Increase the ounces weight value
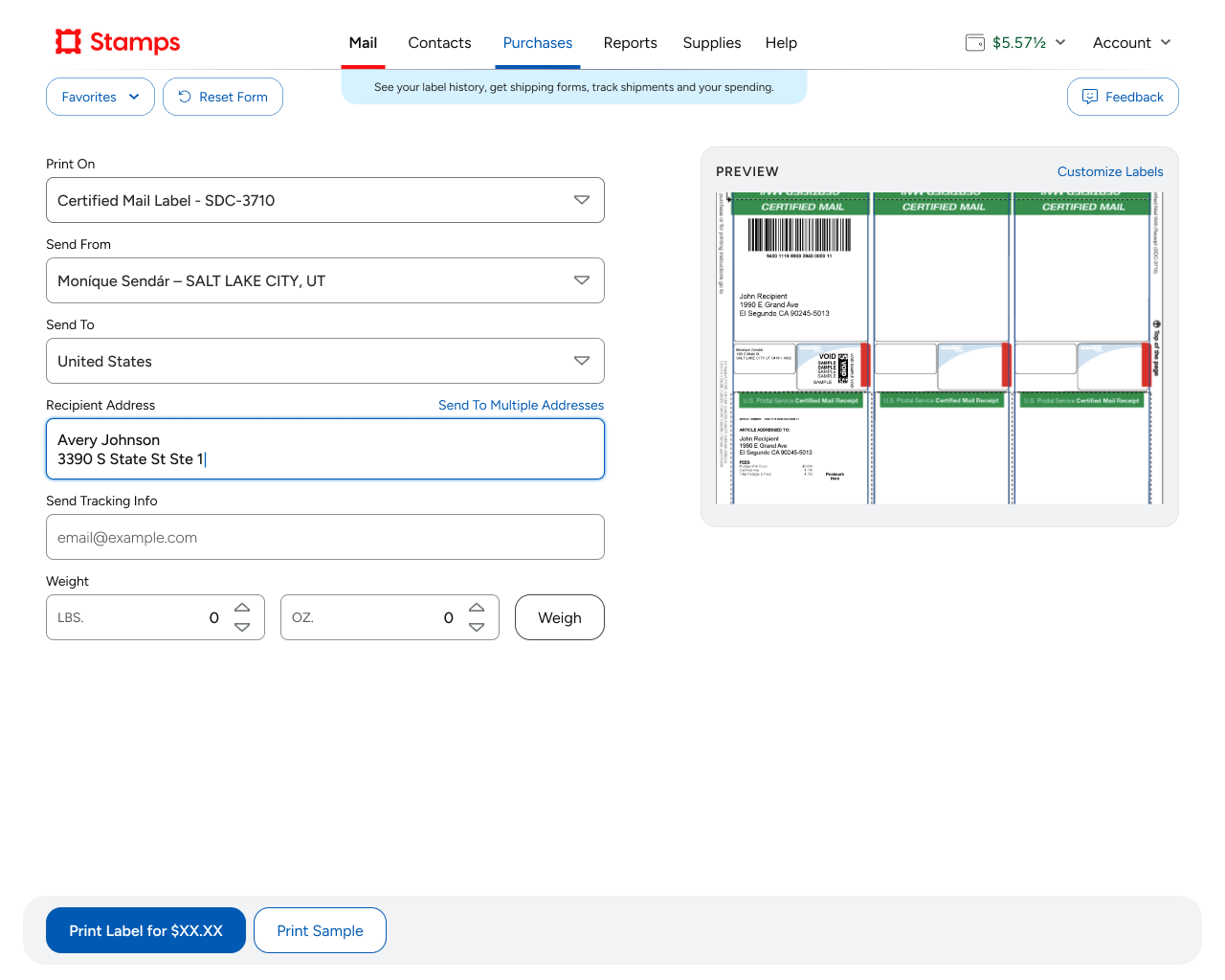The image size is (1225, 980). (x=477, y=608)
